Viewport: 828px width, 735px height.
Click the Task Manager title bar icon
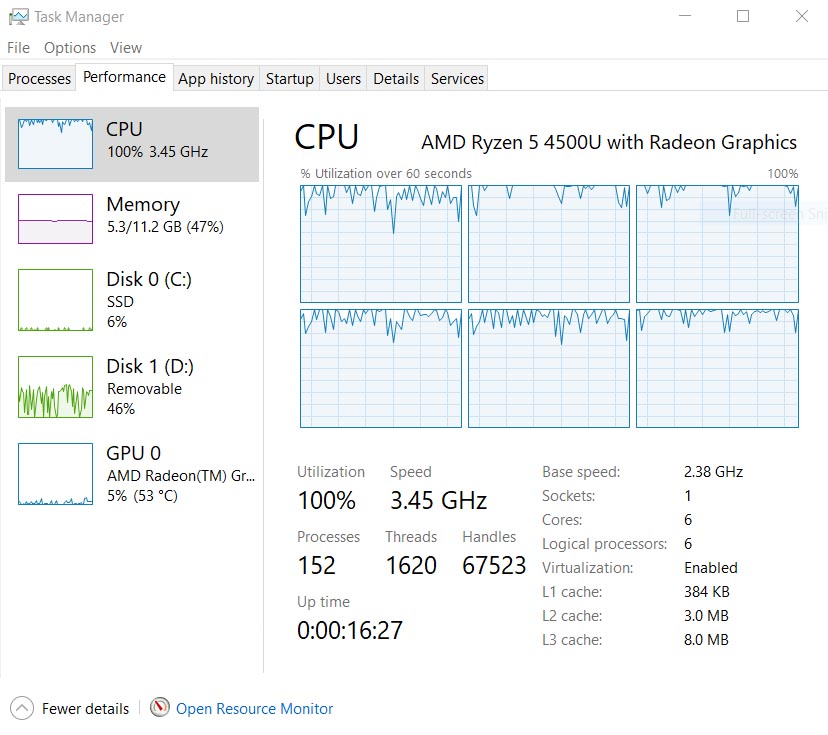pos(18,17)
